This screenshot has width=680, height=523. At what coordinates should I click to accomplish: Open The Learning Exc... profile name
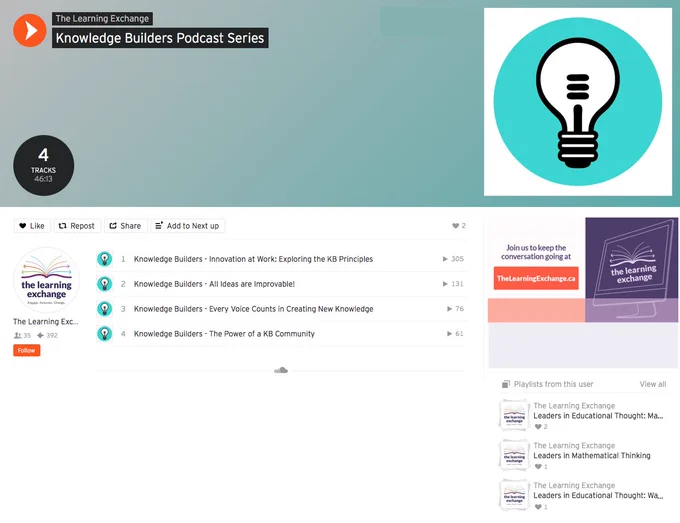[x=46, y=322]
